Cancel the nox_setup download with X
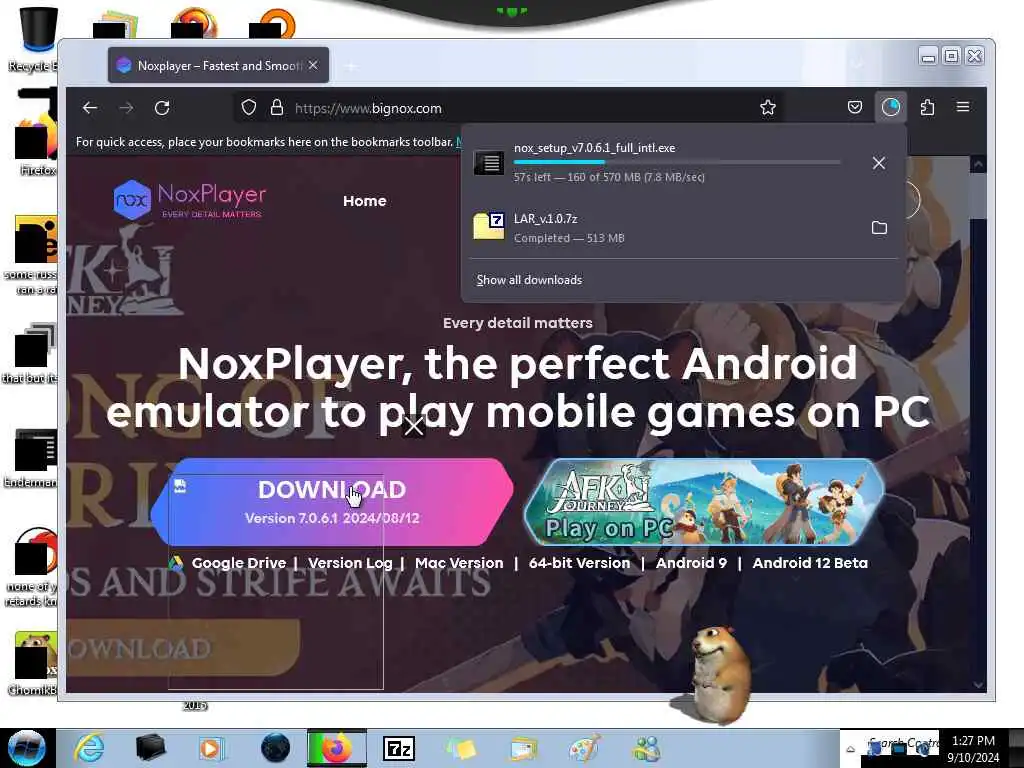The width and height of the screenshot is (1024, 768). point(879,163)
